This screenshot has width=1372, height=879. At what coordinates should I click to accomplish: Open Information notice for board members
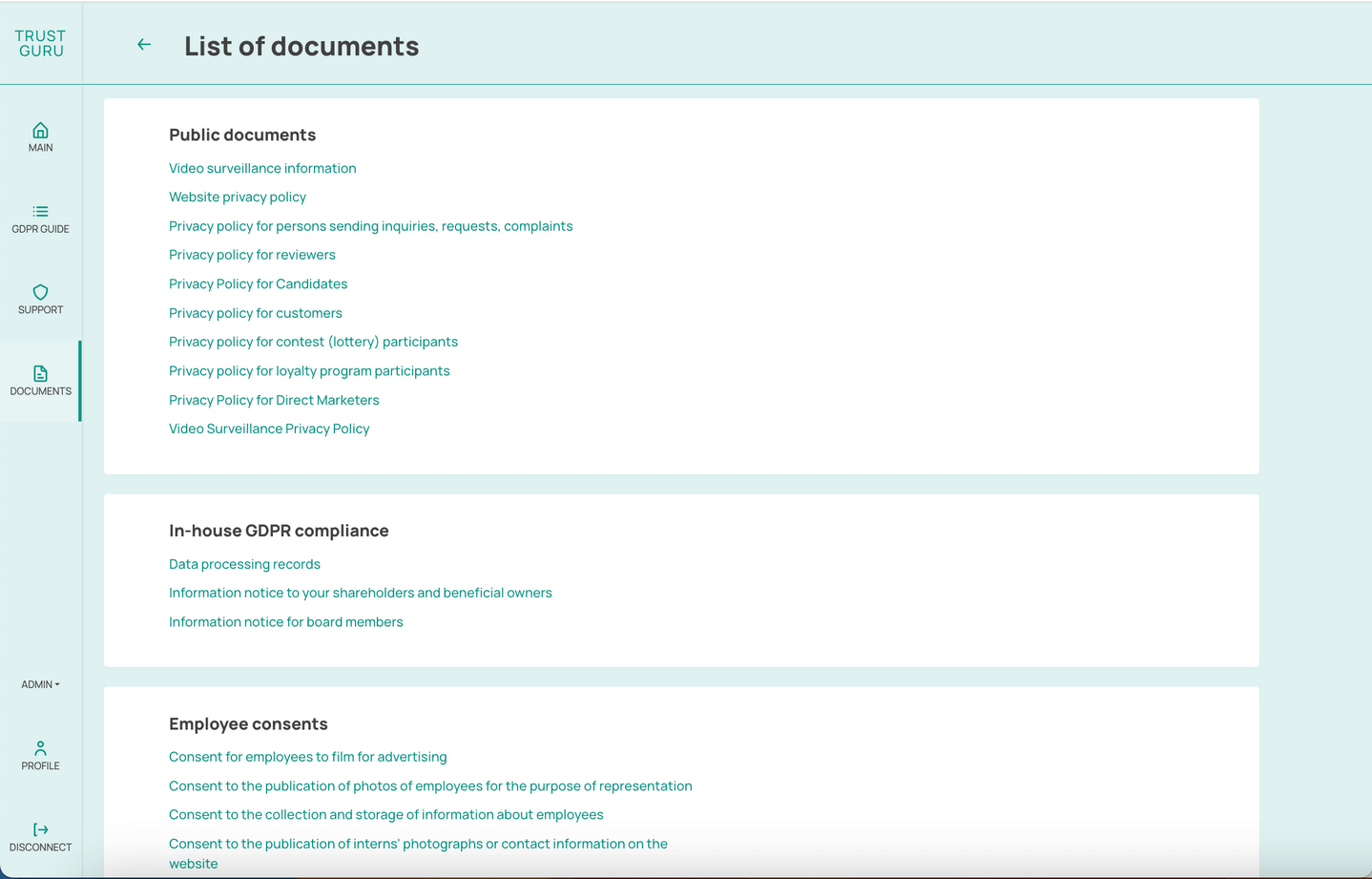[285, 622]
